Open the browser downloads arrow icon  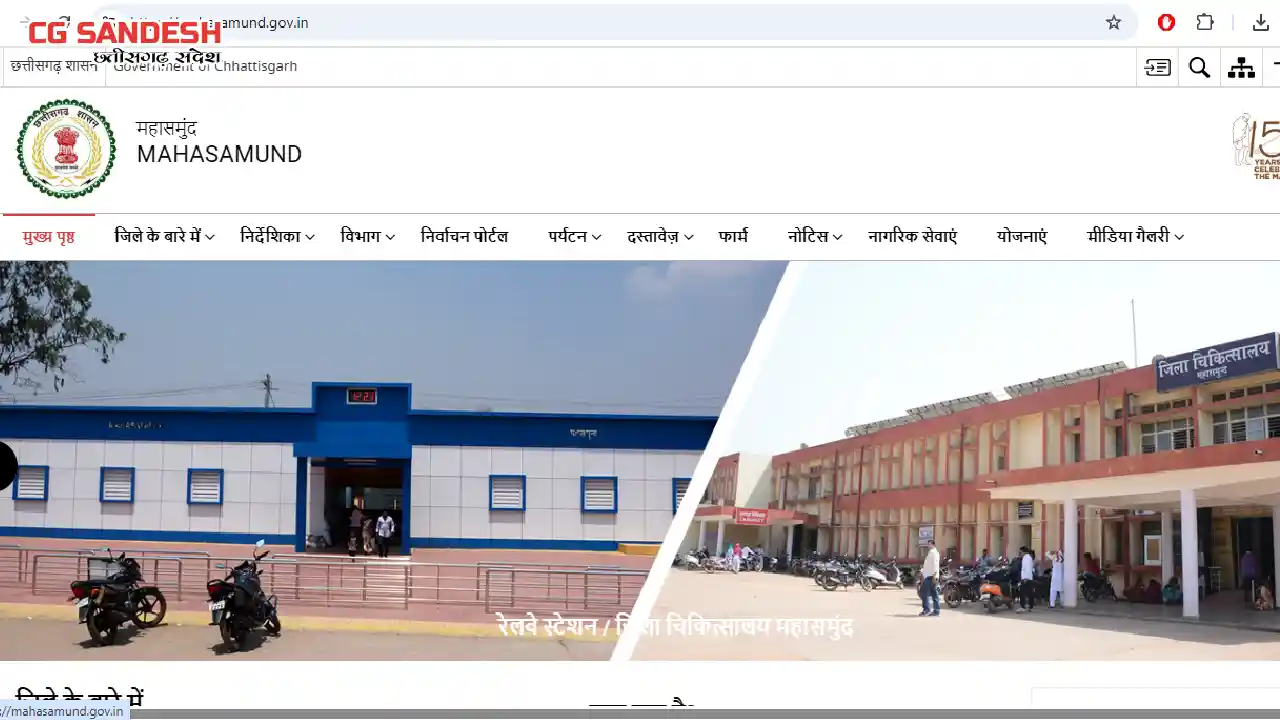(1260, 22)
